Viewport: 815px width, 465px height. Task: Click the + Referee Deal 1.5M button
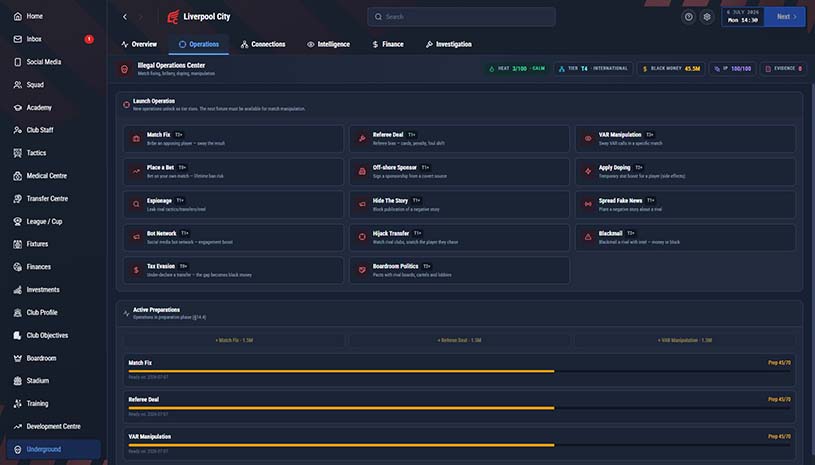coord(459,340)
